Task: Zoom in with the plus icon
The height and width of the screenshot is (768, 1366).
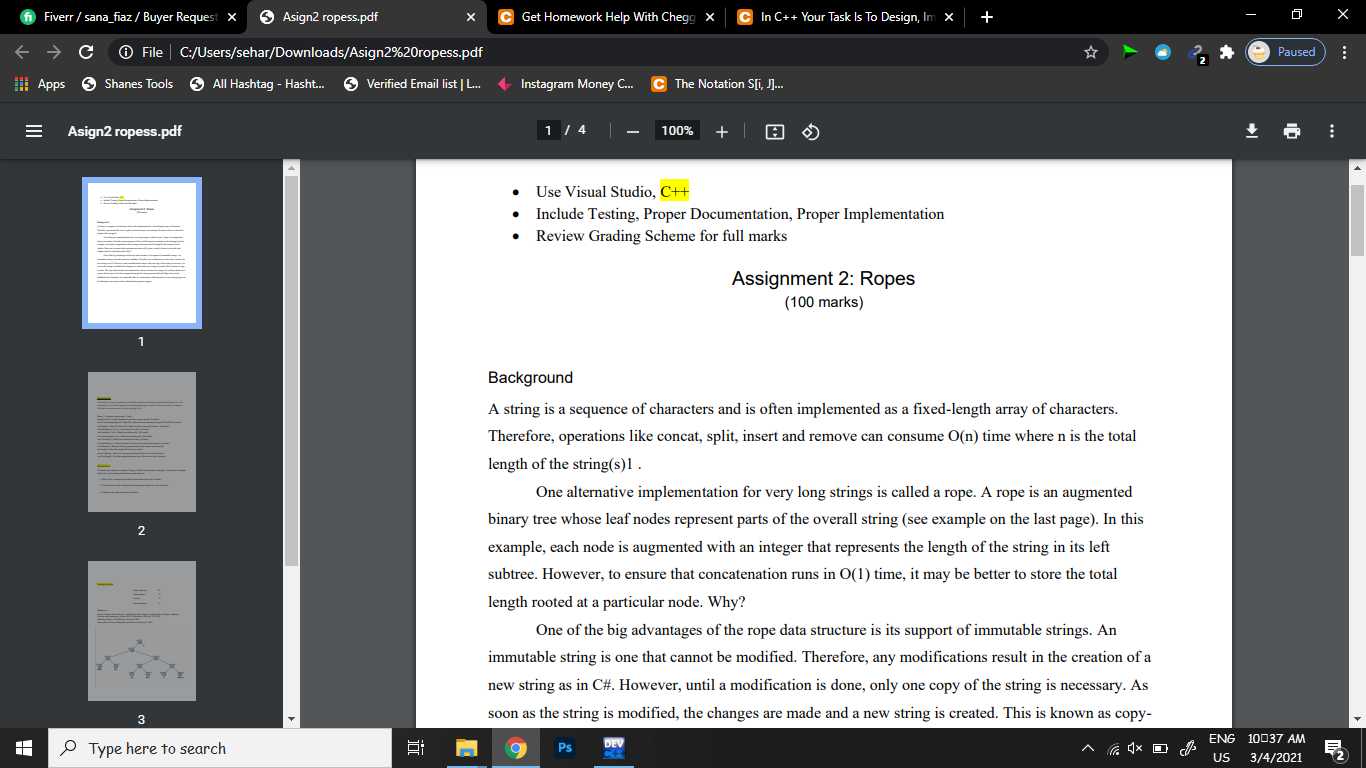Action: click(722, 131)
